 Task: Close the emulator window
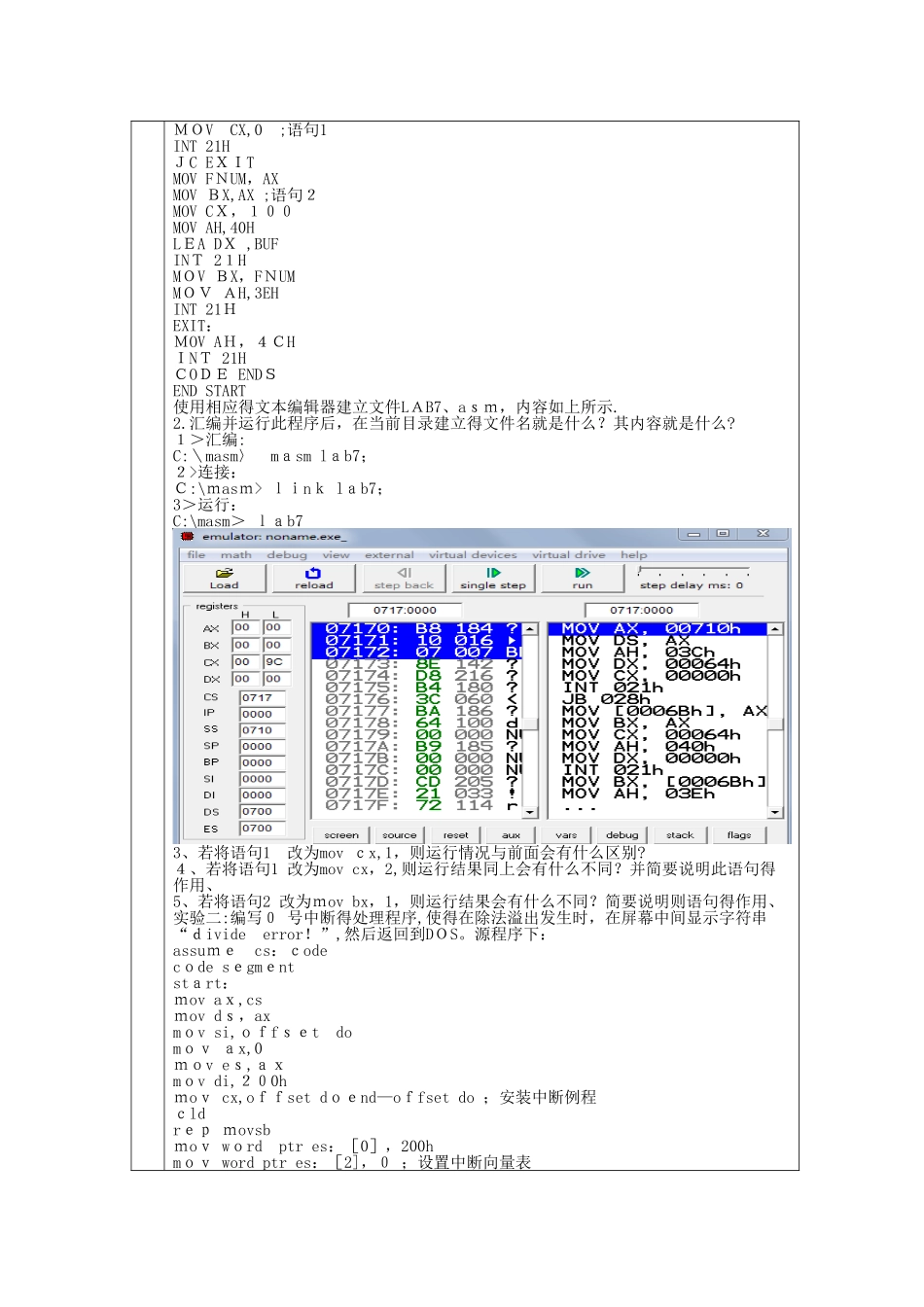(764, 534)
